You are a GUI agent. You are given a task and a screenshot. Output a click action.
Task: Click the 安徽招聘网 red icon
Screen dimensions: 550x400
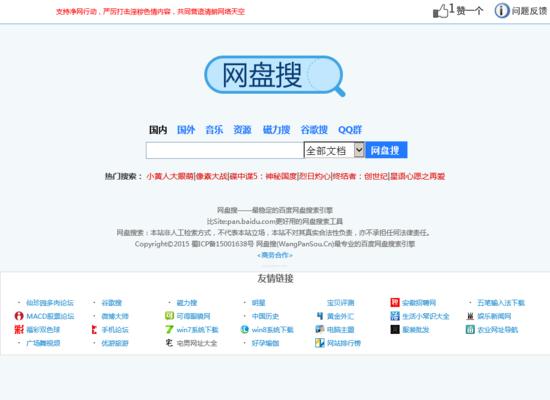395,302
